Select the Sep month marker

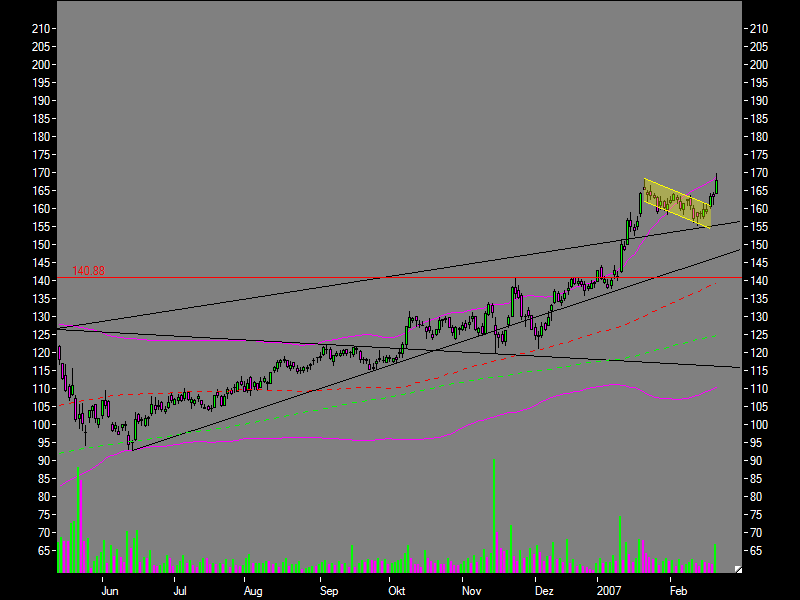[x=329, y=591]
